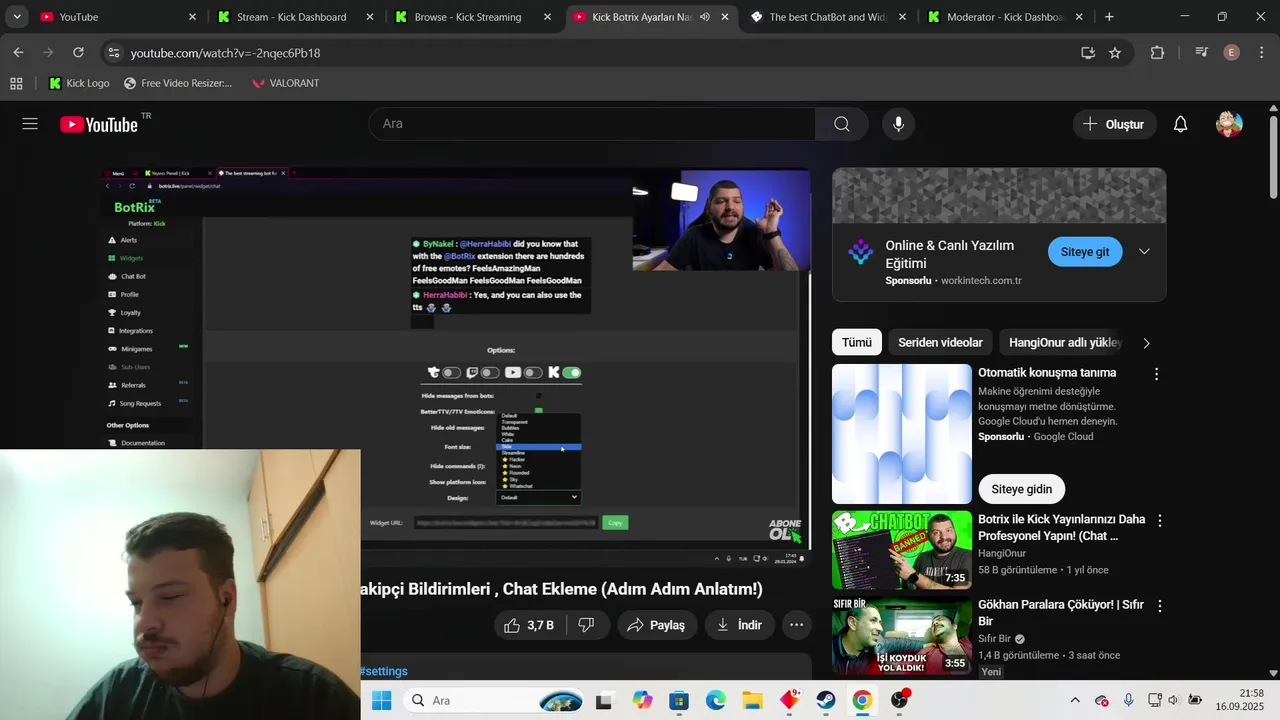Click the #settings hashtag link

pos(384,671)
